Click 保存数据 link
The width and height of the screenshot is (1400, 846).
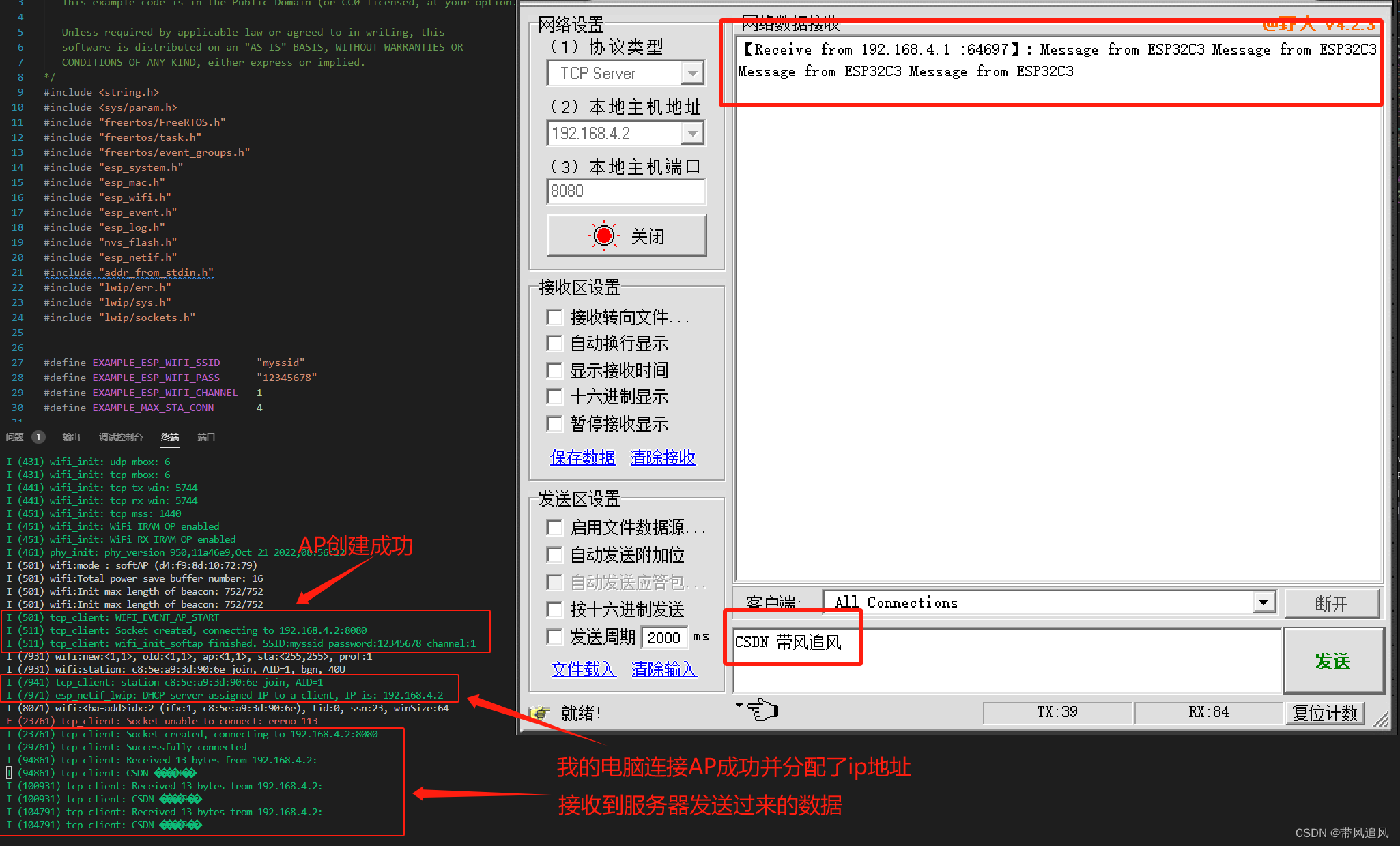click(582, 457)
